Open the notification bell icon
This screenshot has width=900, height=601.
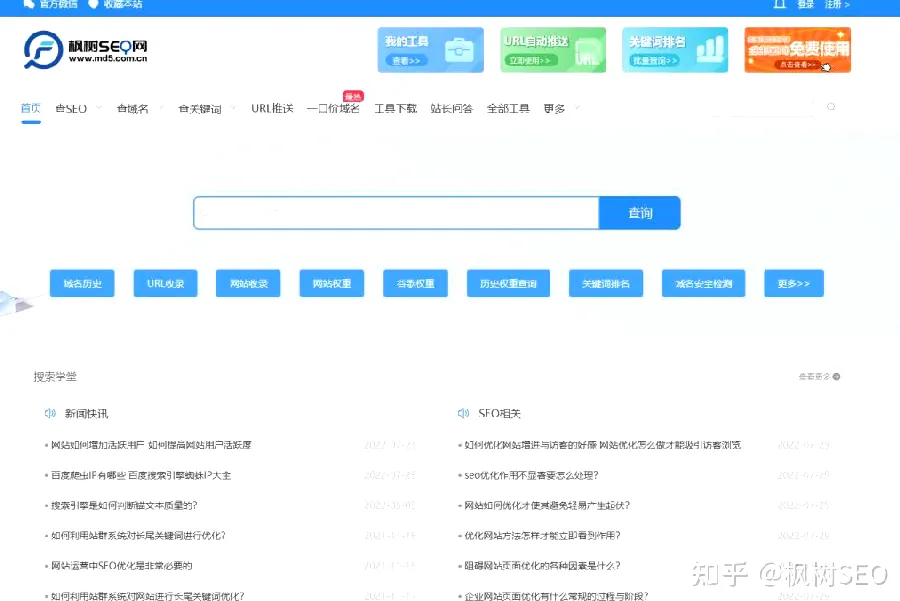tap(779, 3)
